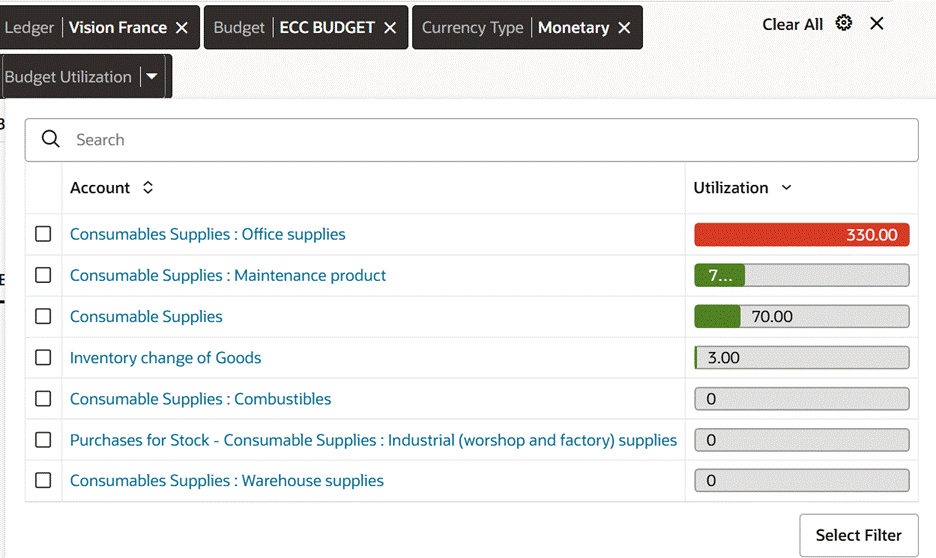Open the Utilization column sort chevron
This screenshot has width=936, height=558.
point(786,188)
